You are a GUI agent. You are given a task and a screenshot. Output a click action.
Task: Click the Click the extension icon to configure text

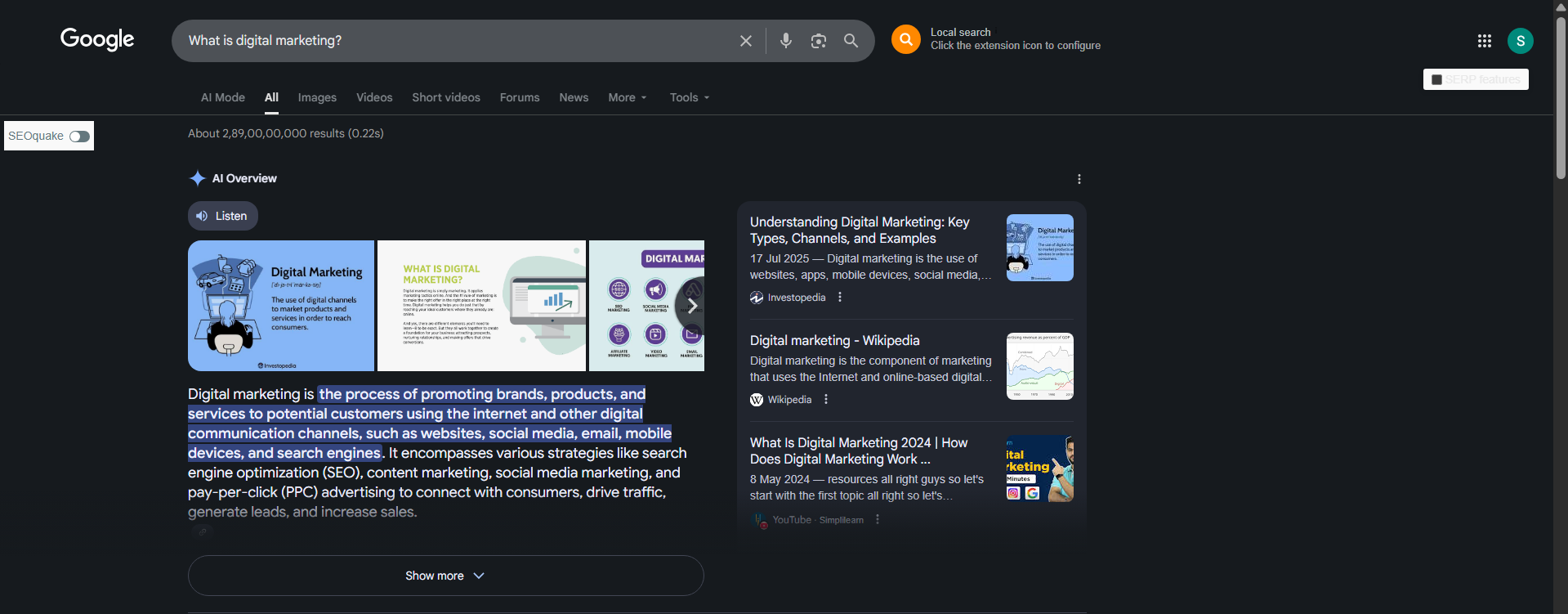point(1016,46)
